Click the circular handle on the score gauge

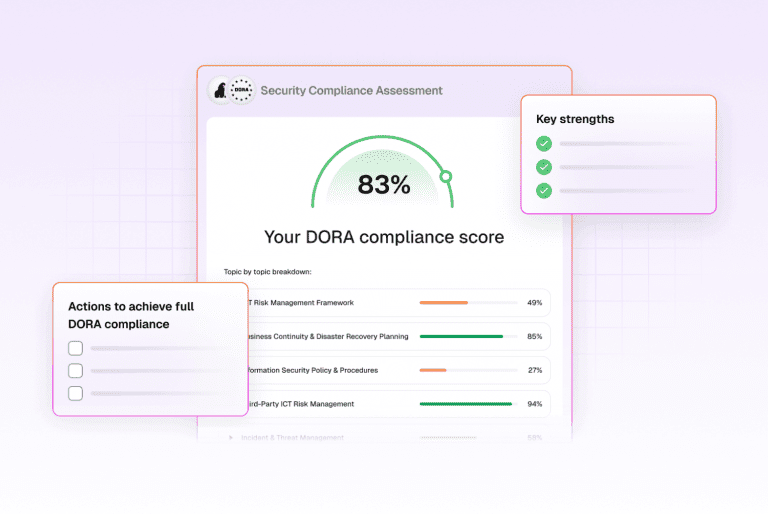[446, 176]
